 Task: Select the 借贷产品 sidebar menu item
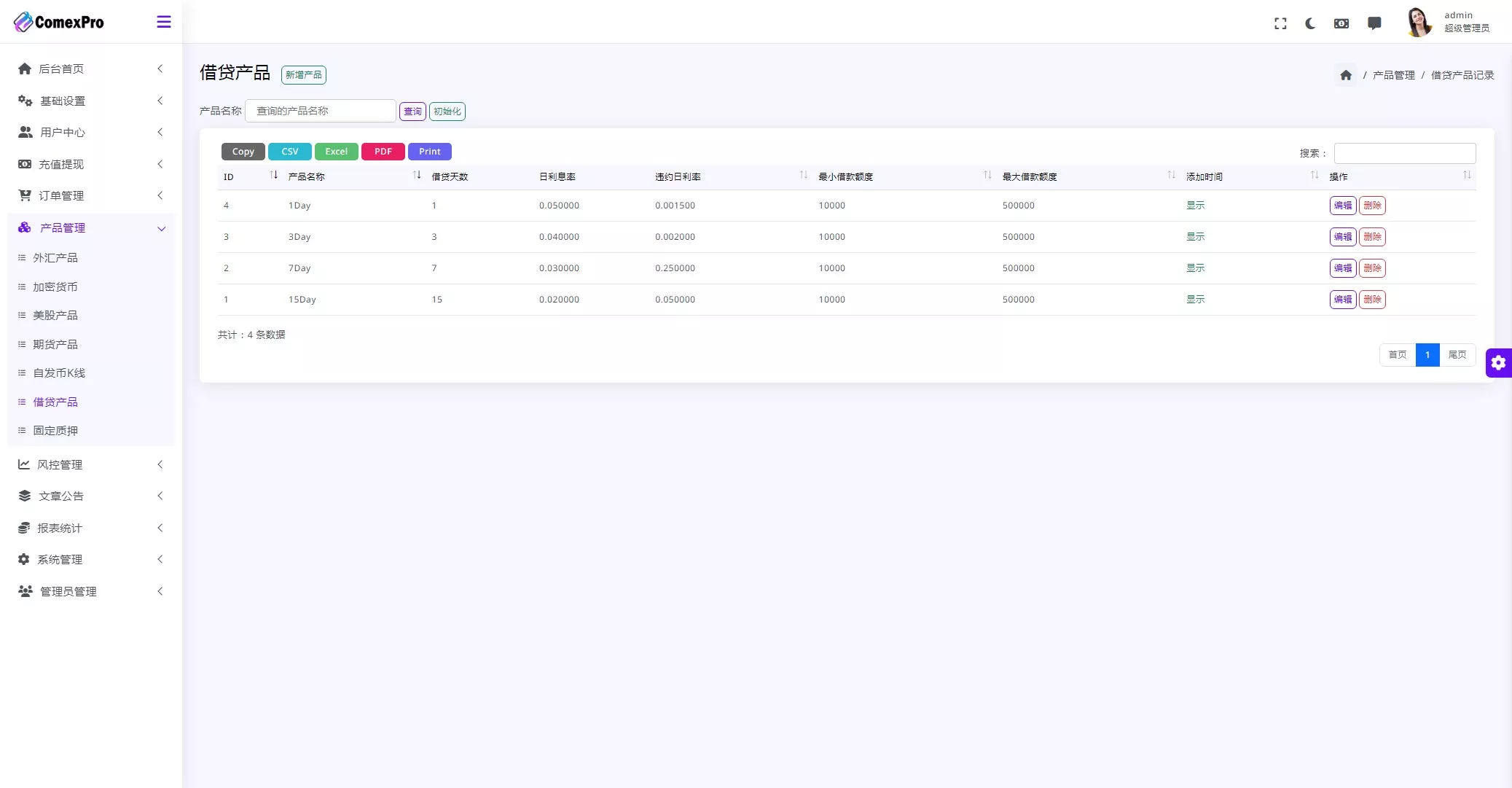pos(54,401)
